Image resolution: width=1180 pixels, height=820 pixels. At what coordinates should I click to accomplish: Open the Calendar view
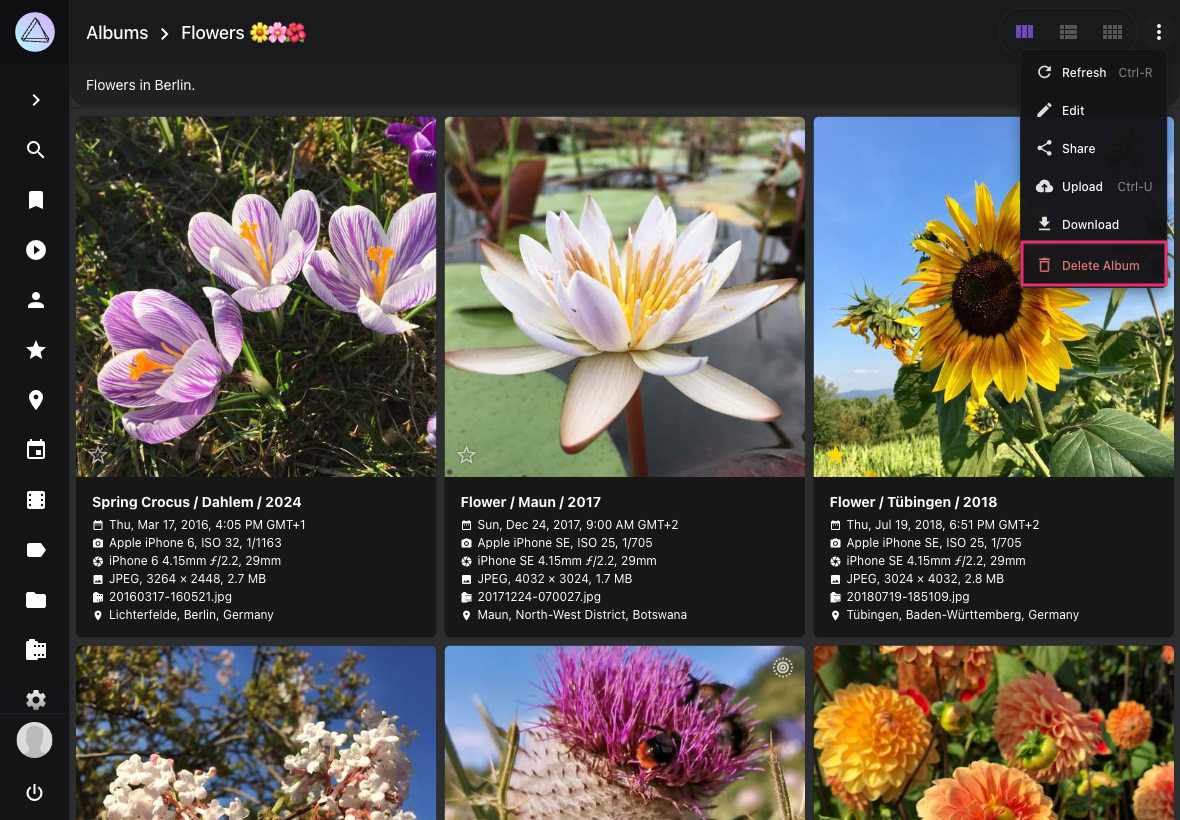[36, 450]
